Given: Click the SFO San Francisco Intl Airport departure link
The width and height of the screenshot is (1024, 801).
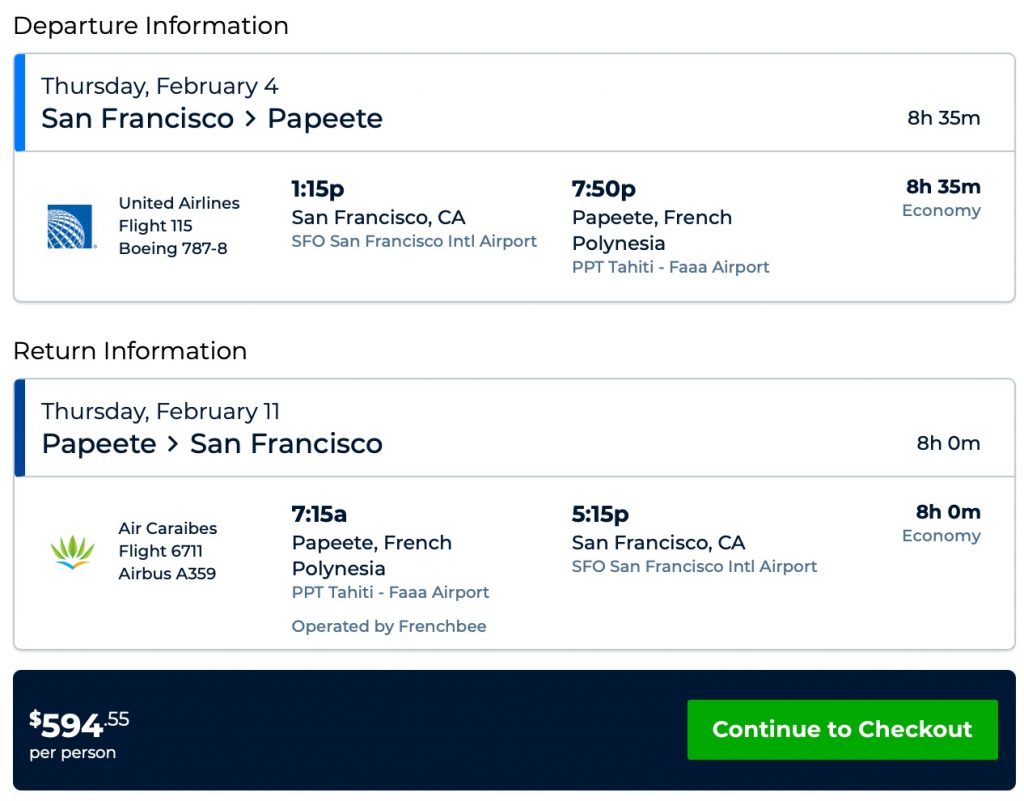Looking at the screenshot, I should (414, 241).
